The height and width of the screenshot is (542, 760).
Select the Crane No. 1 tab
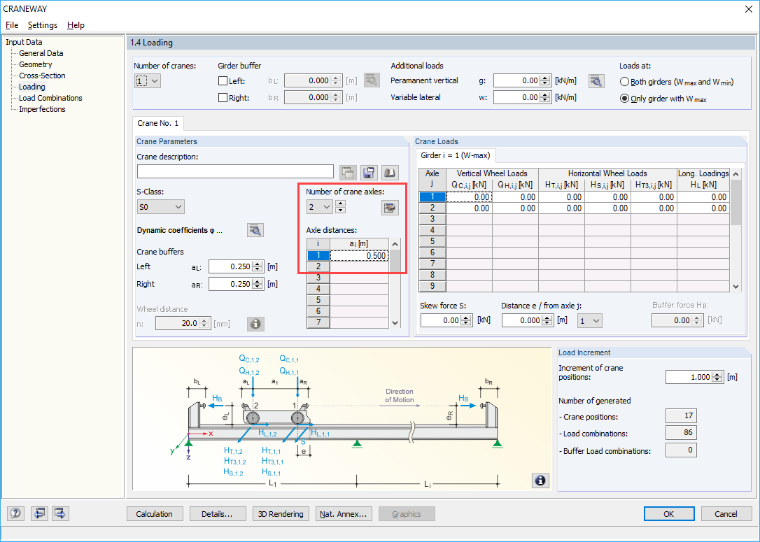tap(158, 123)
